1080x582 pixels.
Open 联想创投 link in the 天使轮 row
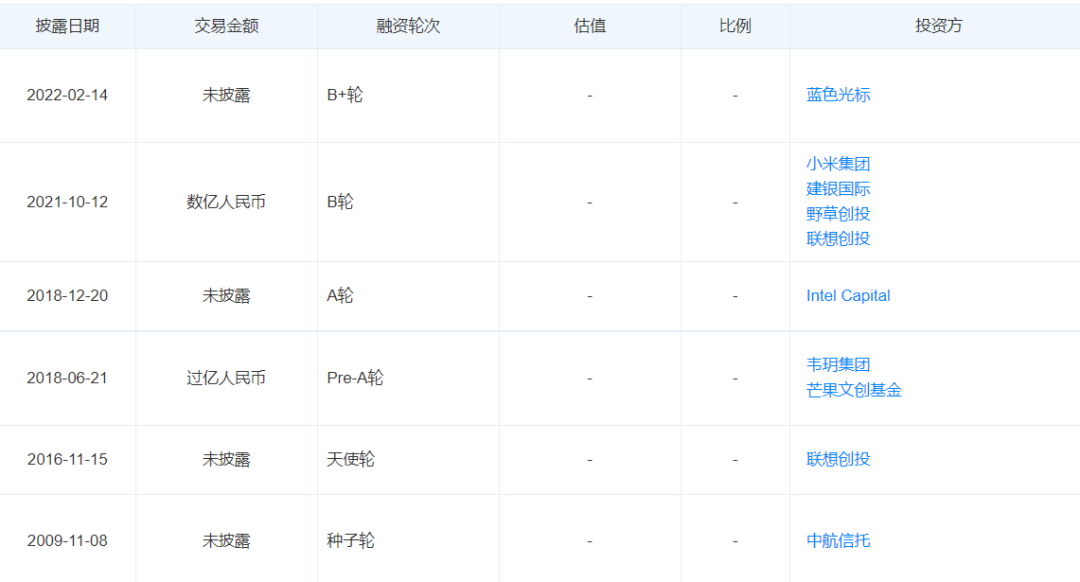pyautogui.click(x=838, y=459)
